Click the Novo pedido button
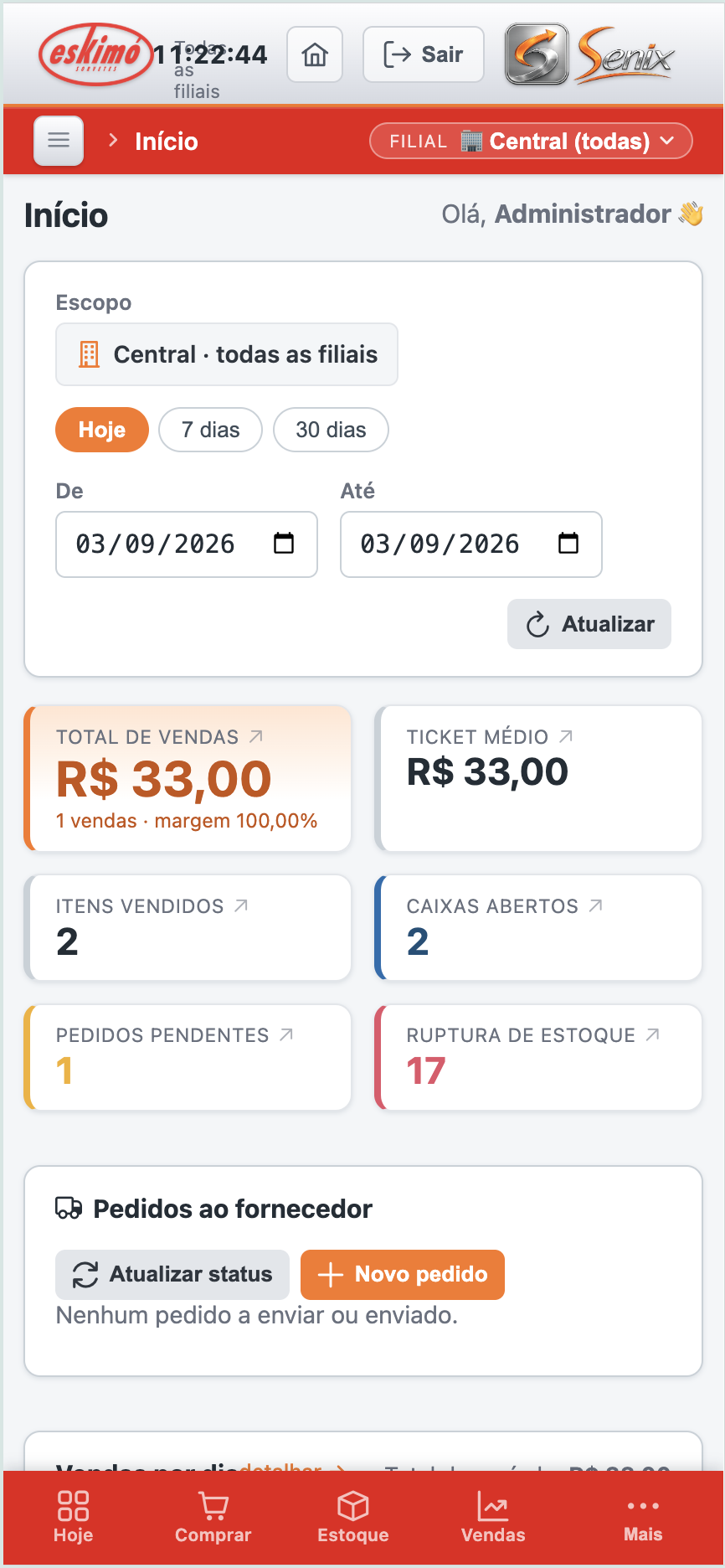This screenshot has width=725, height=1568. (403, 1275)
